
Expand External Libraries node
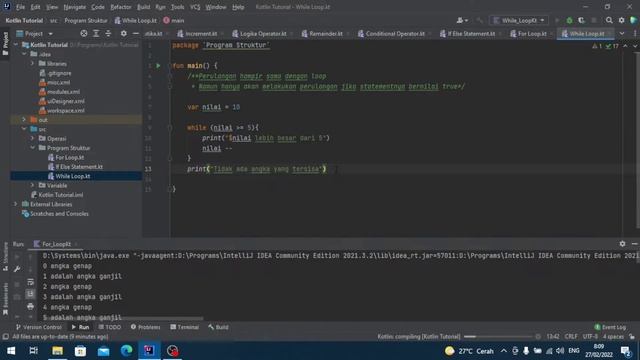(16, 204)
